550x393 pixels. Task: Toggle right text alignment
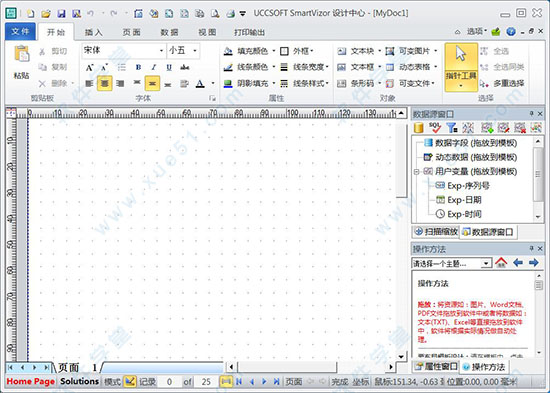[x=120, y=84]
